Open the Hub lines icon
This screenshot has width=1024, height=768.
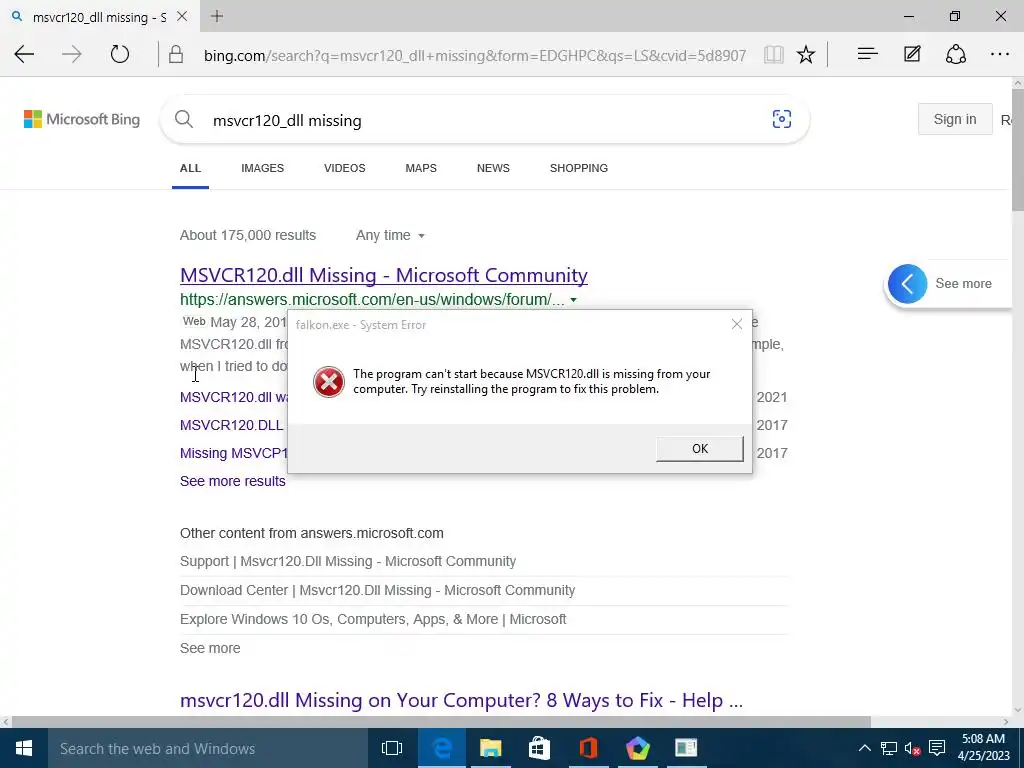pyautogui.click(x=867, y=54)
